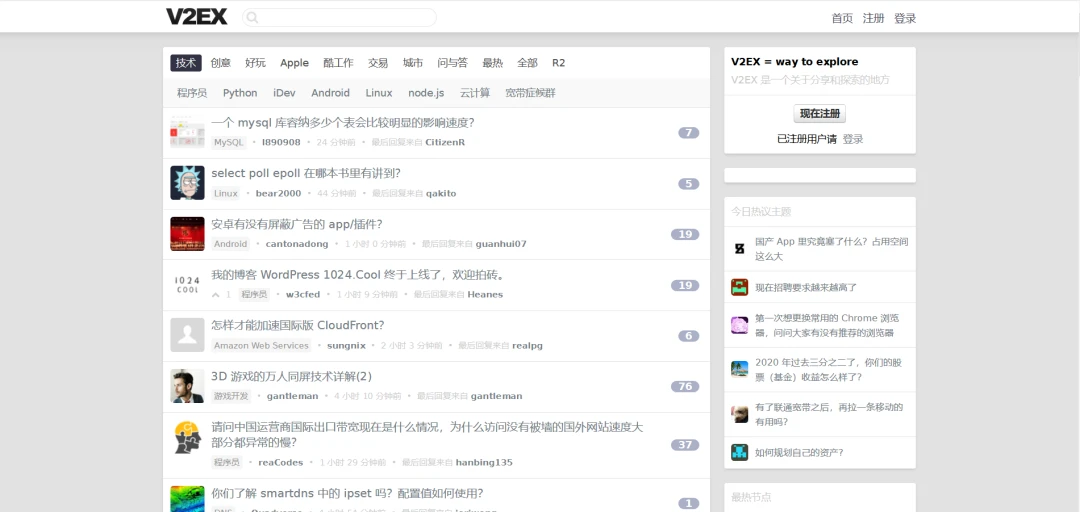Open reply count 76 badge
1080x512 pixels.
click(x=685, y=387)
